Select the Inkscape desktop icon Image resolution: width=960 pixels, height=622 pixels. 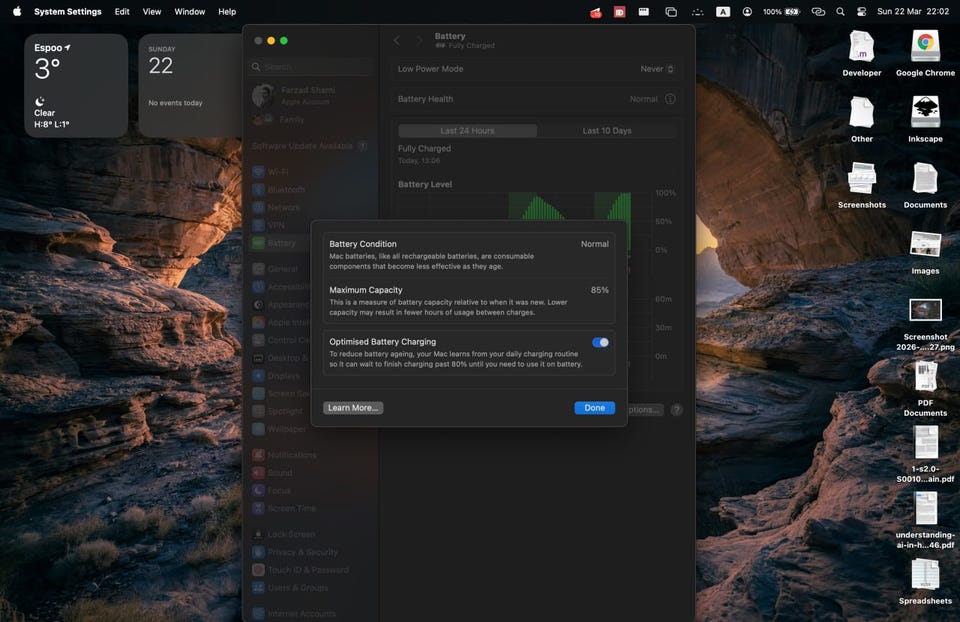924,112
